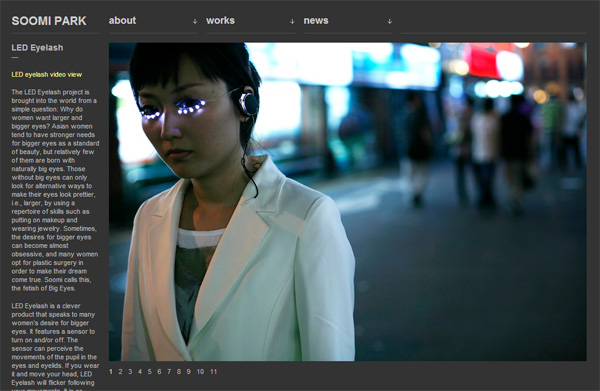Go to image page 6
Viewport: 600px width, 391px height.
click(x=159, y=371)
